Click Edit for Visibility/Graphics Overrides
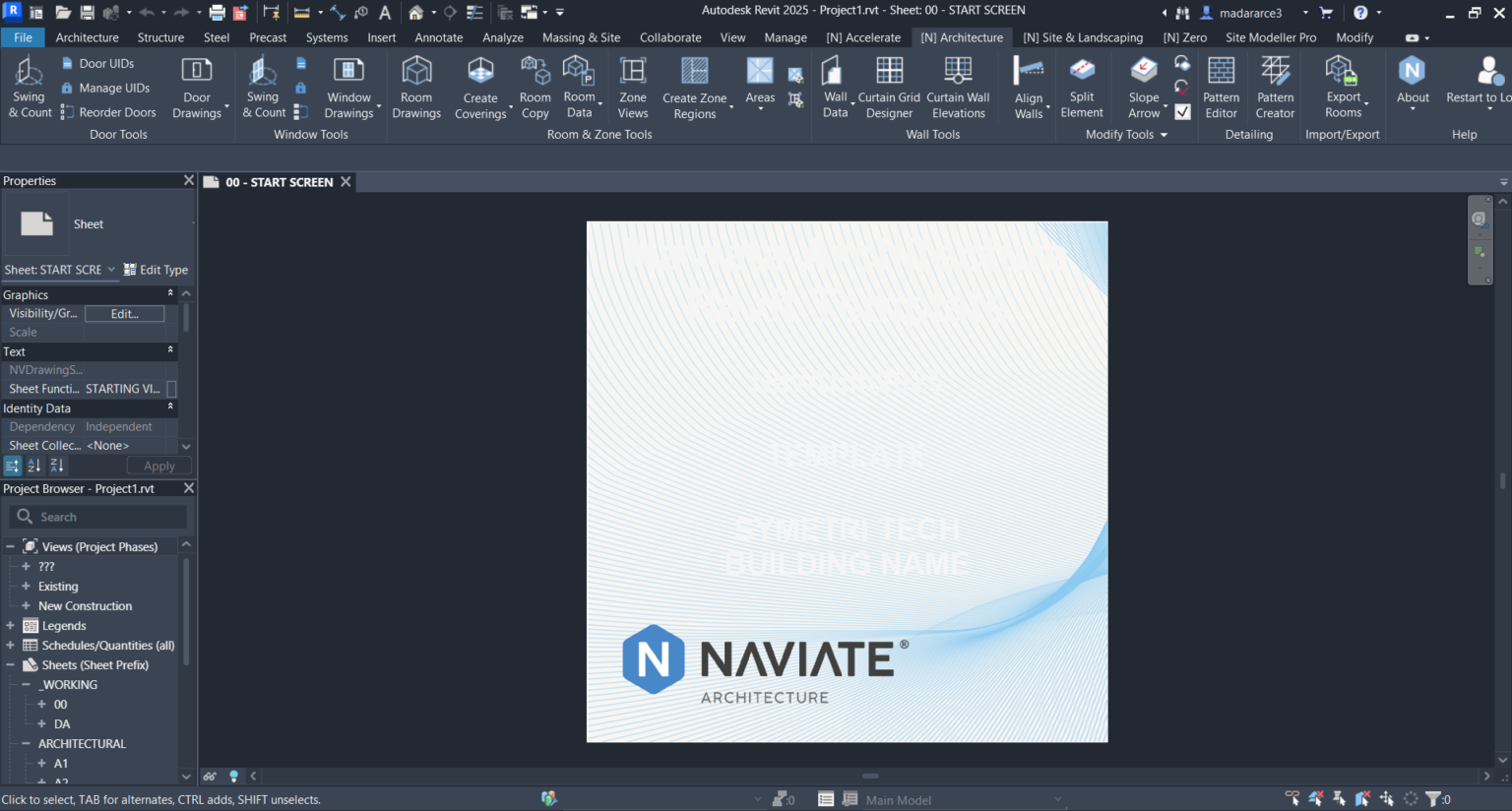 tap(125, 313)
